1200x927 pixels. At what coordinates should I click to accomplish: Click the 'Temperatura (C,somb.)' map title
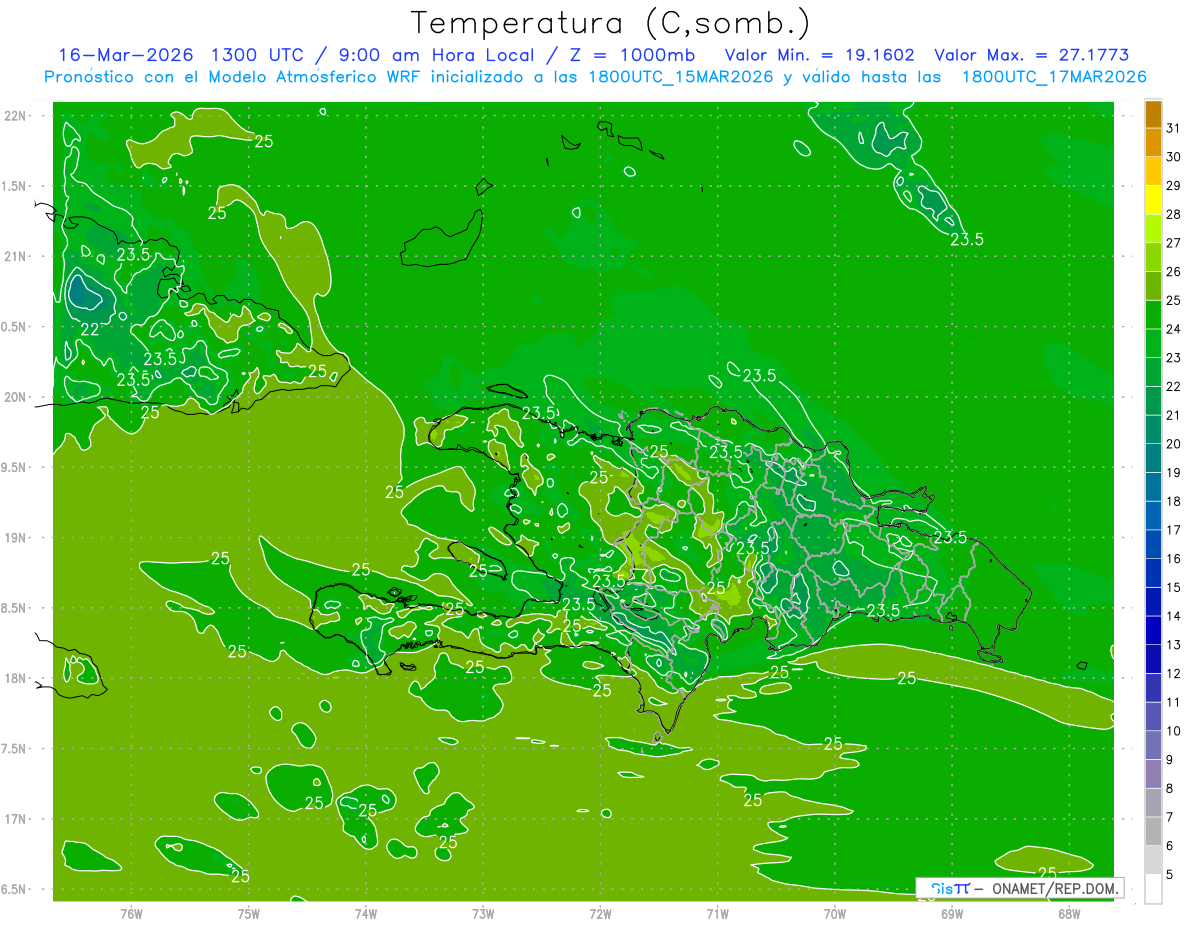[x=610, y=23]
